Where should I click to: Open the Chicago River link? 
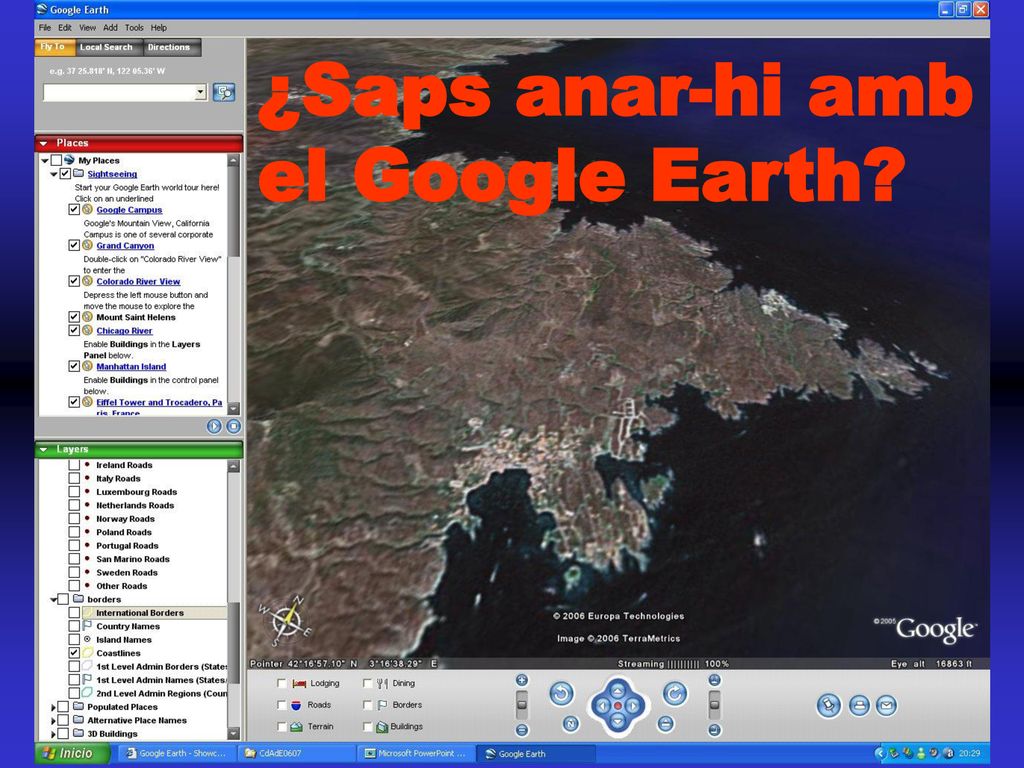[124, 330]
